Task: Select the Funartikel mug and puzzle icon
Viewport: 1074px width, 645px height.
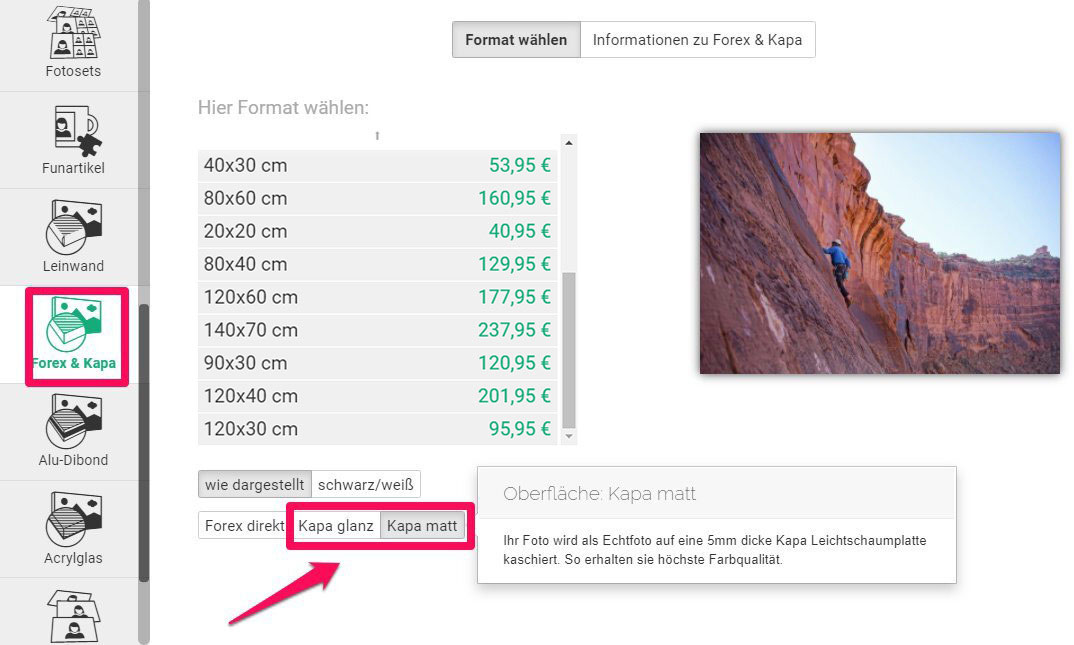Action: (x=73, y=131)
